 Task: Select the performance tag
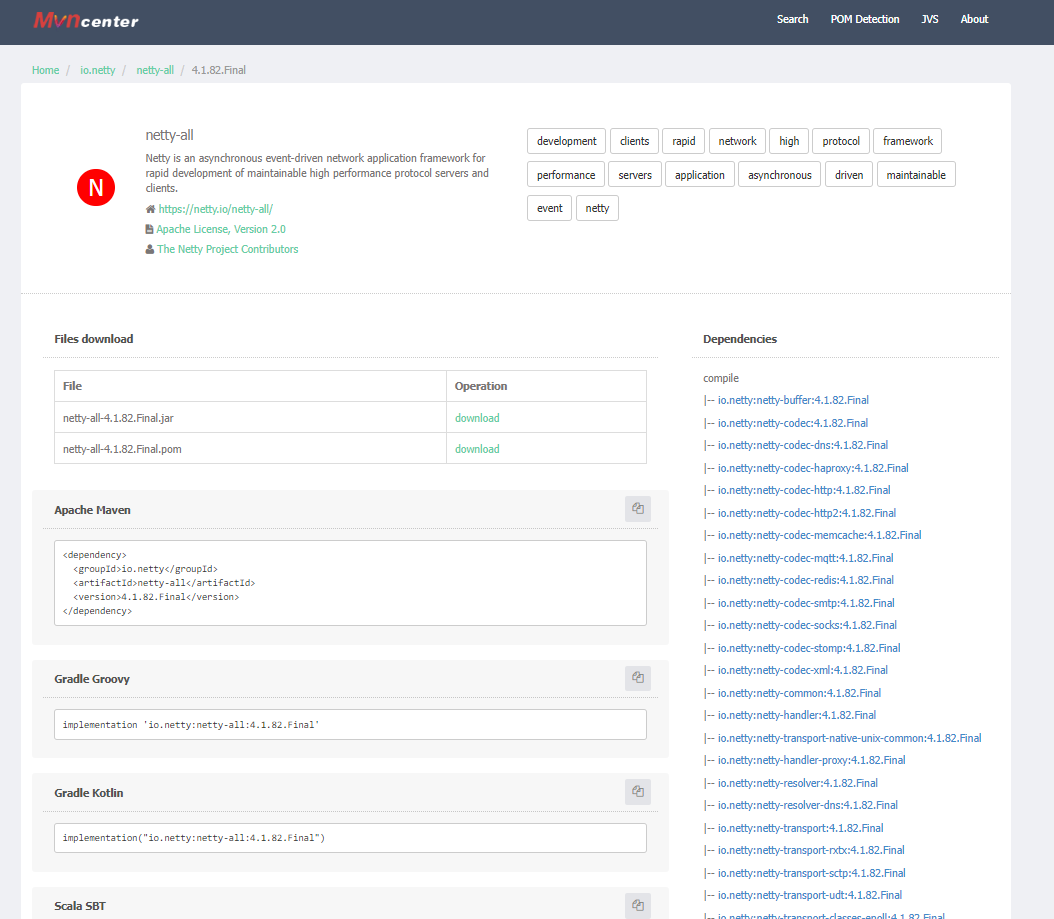click(x=566, y=175)
